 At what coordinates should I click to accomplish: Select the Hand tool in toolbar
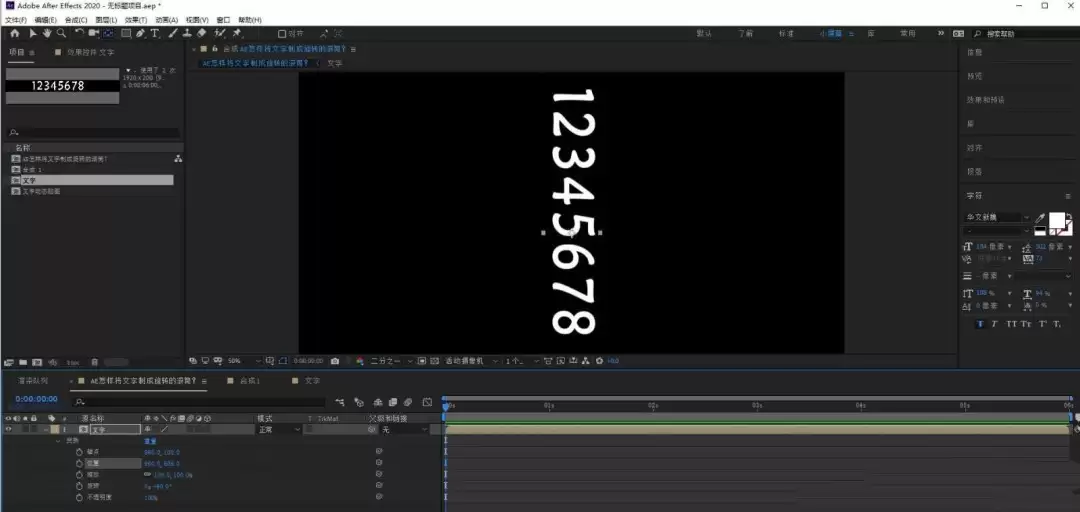click(47, 33)
